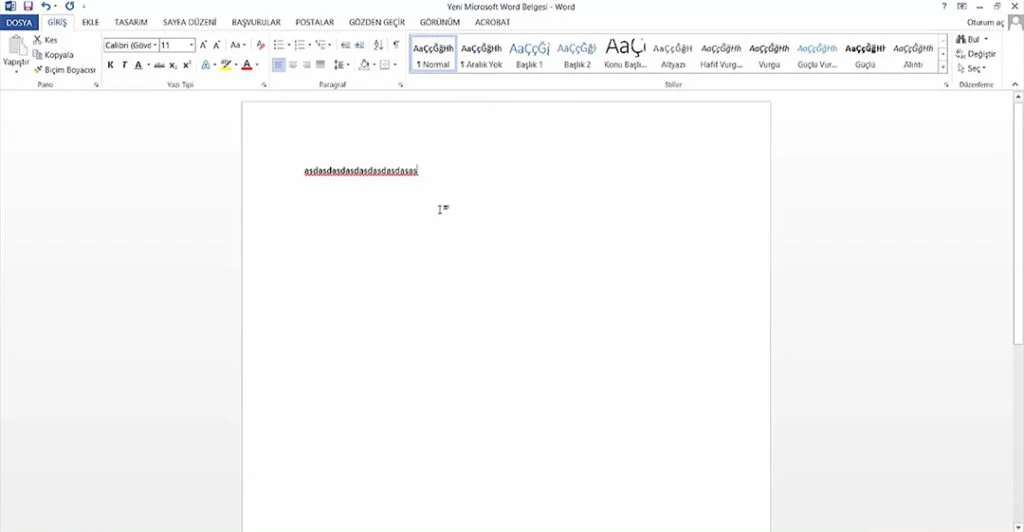Expand the styles gallery more arrow
The image size is (1024, 532).
[943, 67]
